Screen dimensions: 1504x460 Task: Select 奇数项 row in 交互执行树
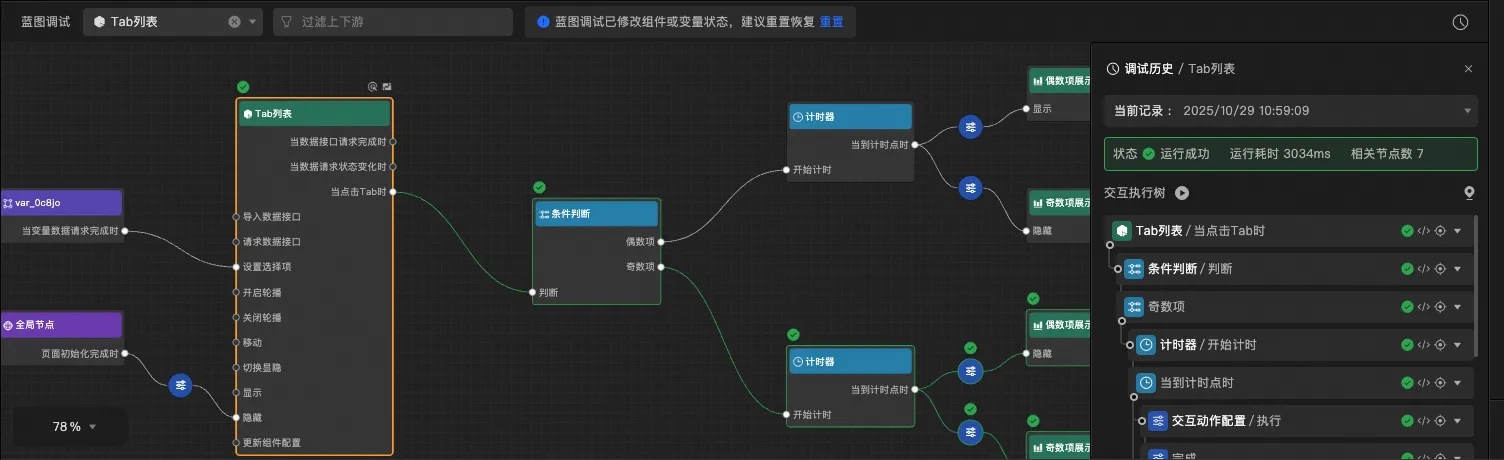click(1294, 307)
